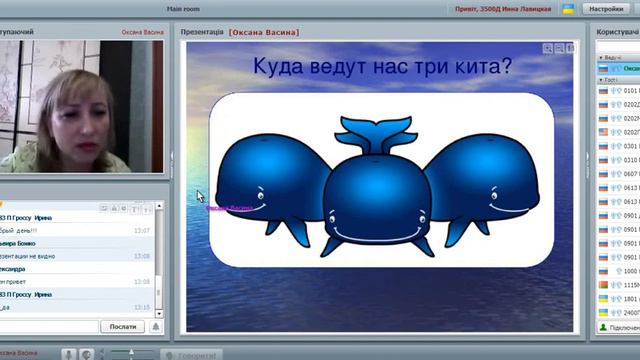Click chat timestamp 13:08 beside 'привет'
Viewport: 640px width, 360px height.
(142, 282)
